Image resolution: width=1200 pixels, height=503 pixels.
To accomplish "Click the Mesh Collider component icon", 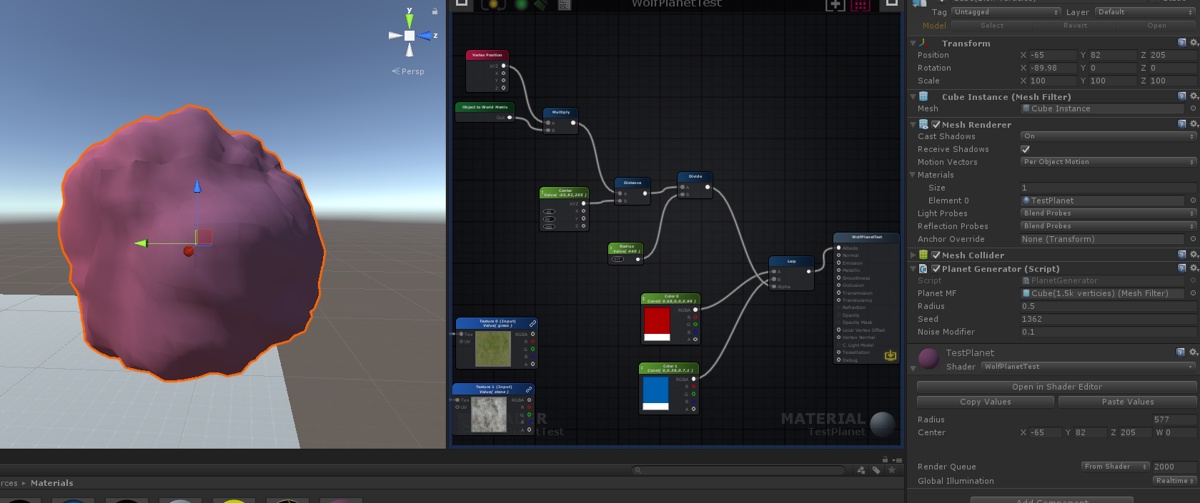I will (923, 255).
